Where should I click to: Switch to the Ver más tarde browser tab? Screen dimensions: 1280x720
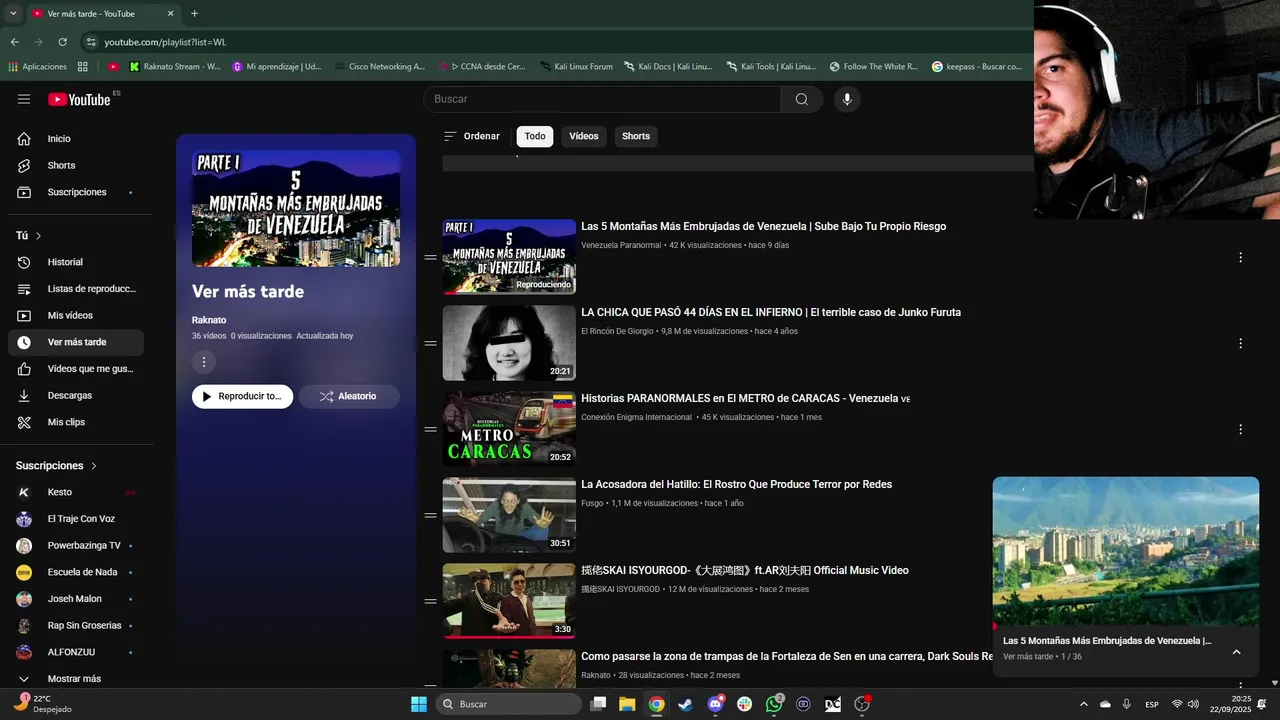(x=102, y=14)
